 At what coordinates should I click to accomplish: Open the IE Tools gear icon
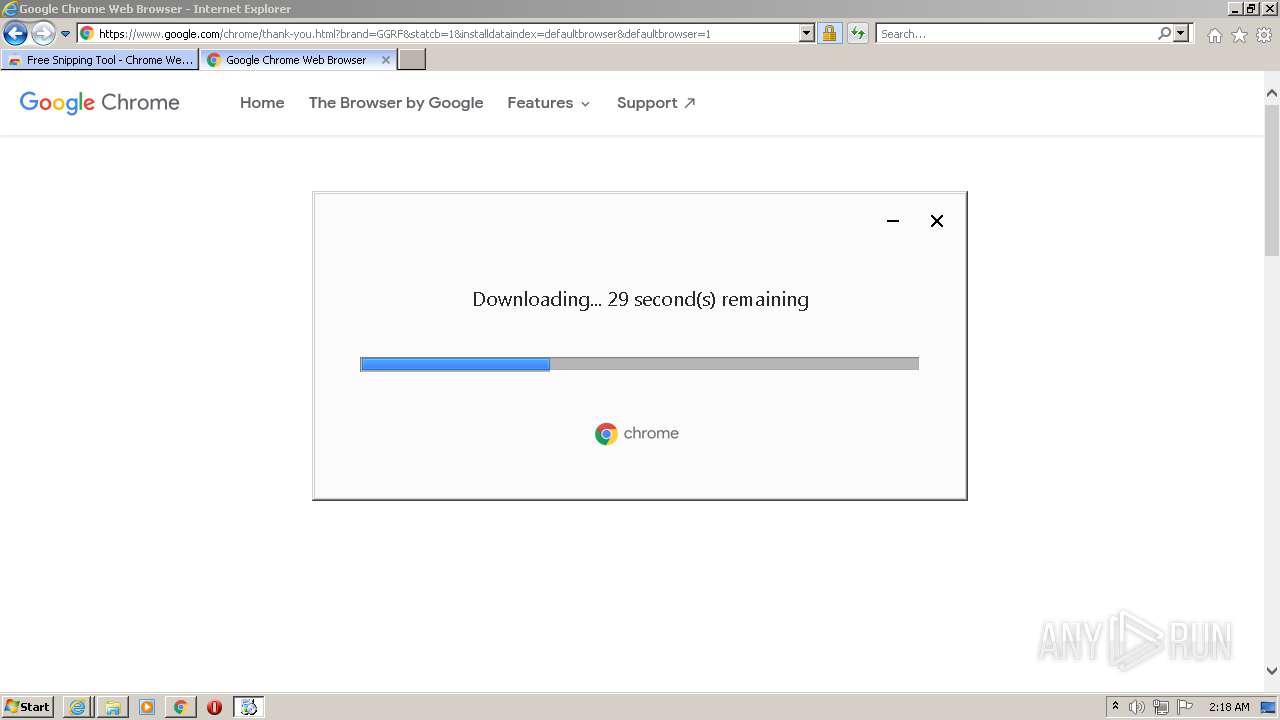pos(1264,35)
